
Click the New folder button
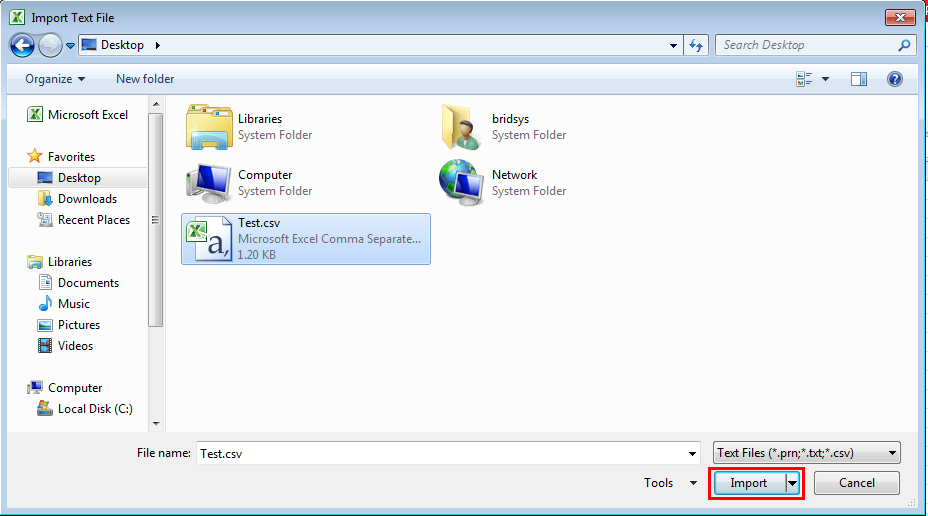tap(145, 79)
